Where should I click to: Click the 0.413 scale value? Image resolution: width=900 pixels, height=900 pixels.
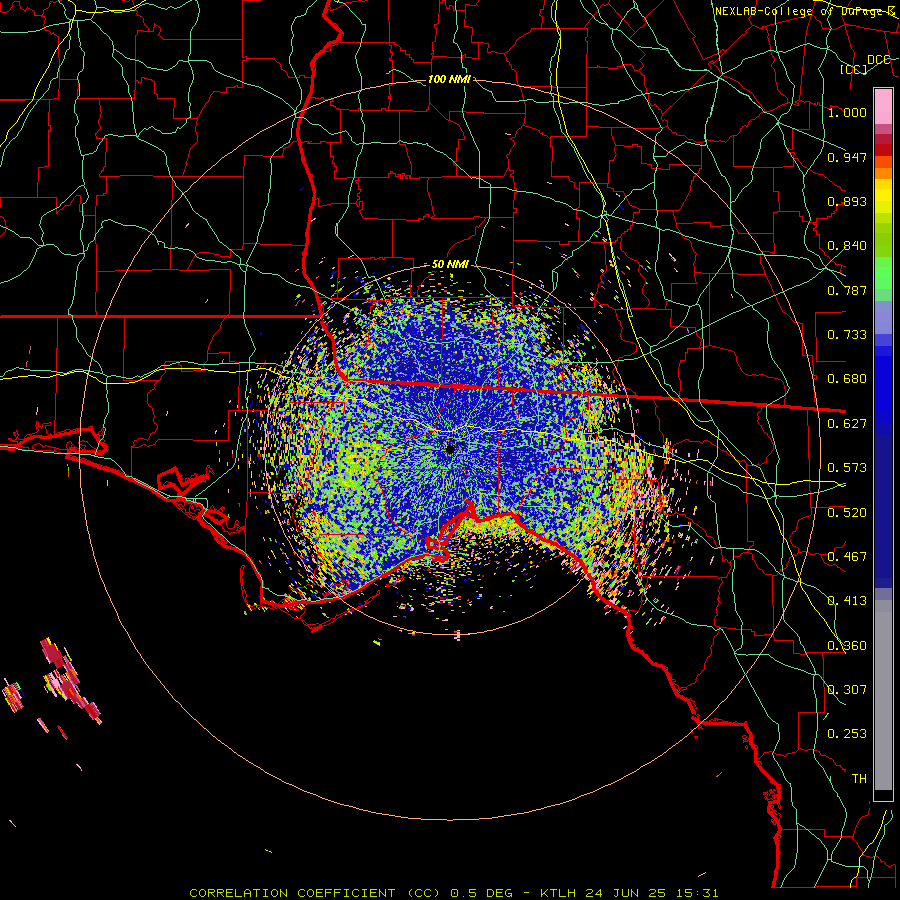847,601
